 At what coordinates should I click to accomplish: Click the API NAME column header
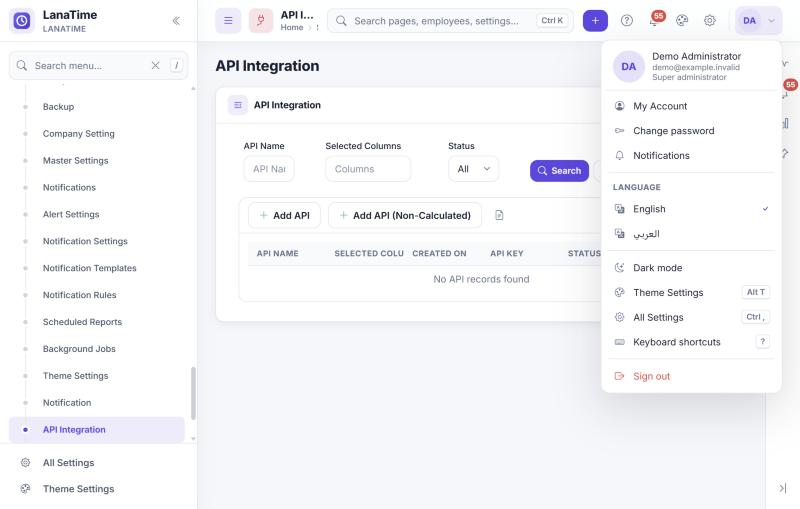click(278, 253)
